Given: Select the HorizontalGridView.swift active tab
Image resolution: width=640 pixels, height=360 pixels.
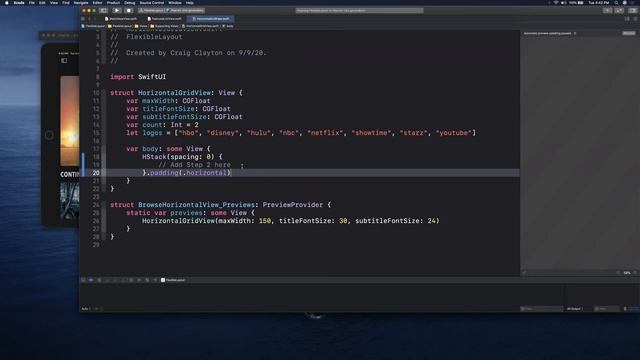Looking at the screenshot, I should coord(211,19).
